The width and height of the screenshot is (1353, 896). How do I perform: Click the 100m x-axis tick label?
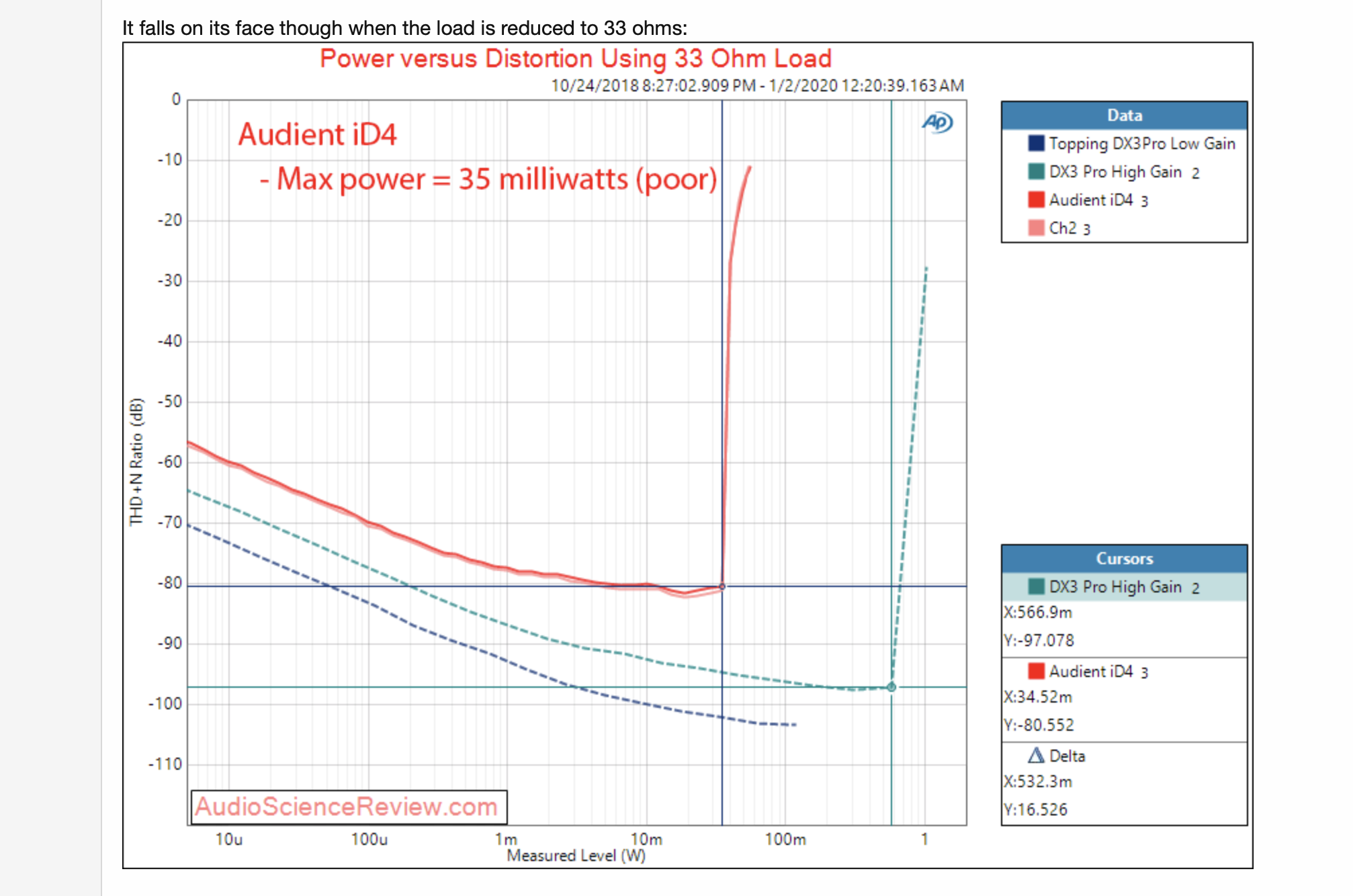(x=785, y=840)
